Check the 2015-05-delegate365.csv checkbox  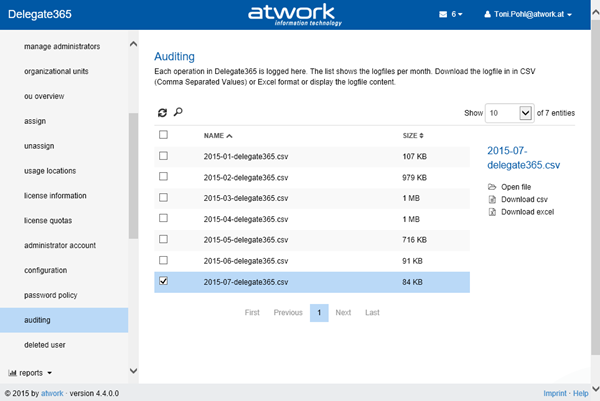(x=163, y=239)
